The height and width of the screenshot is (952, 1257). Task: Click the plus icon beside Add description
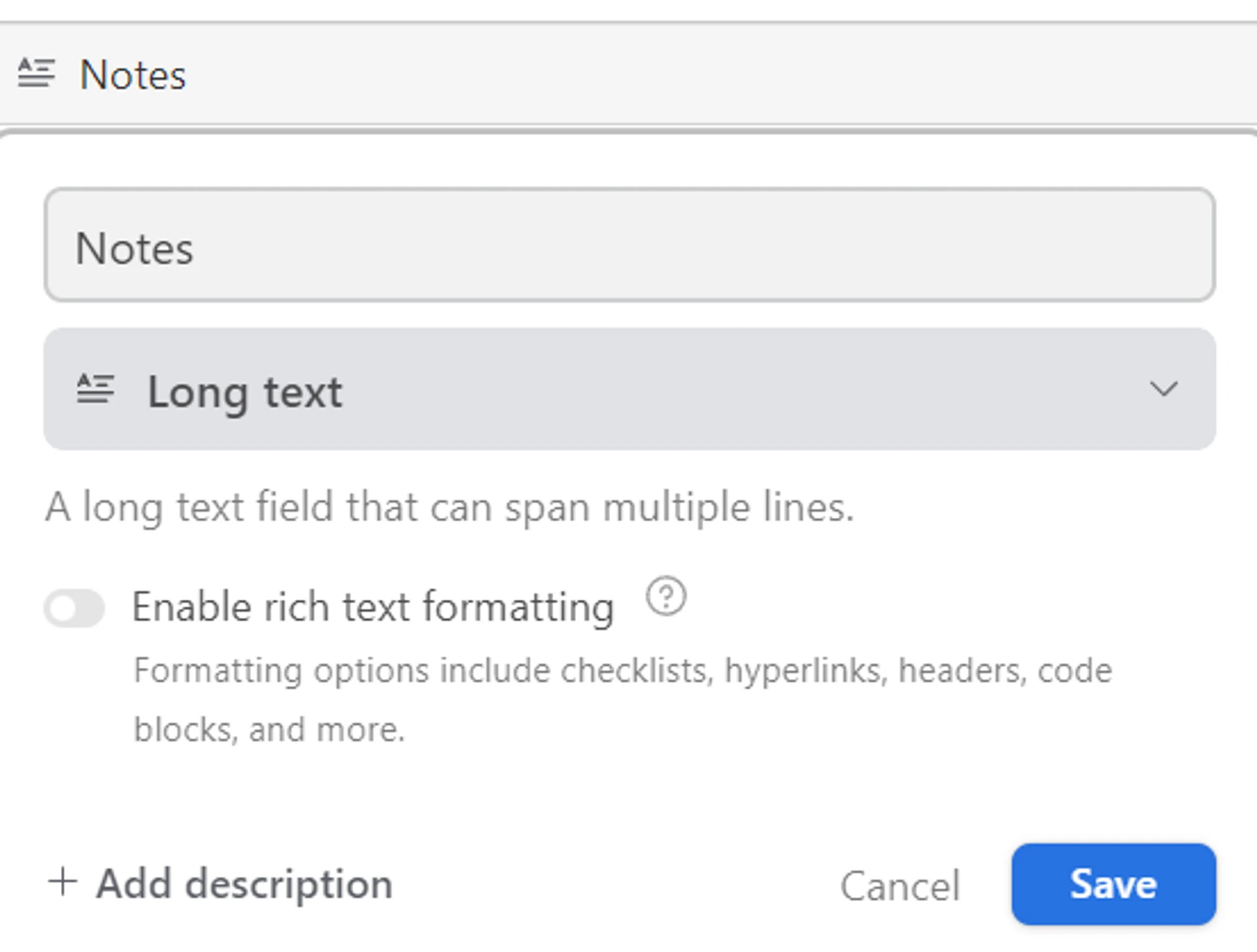coord(63,881)
